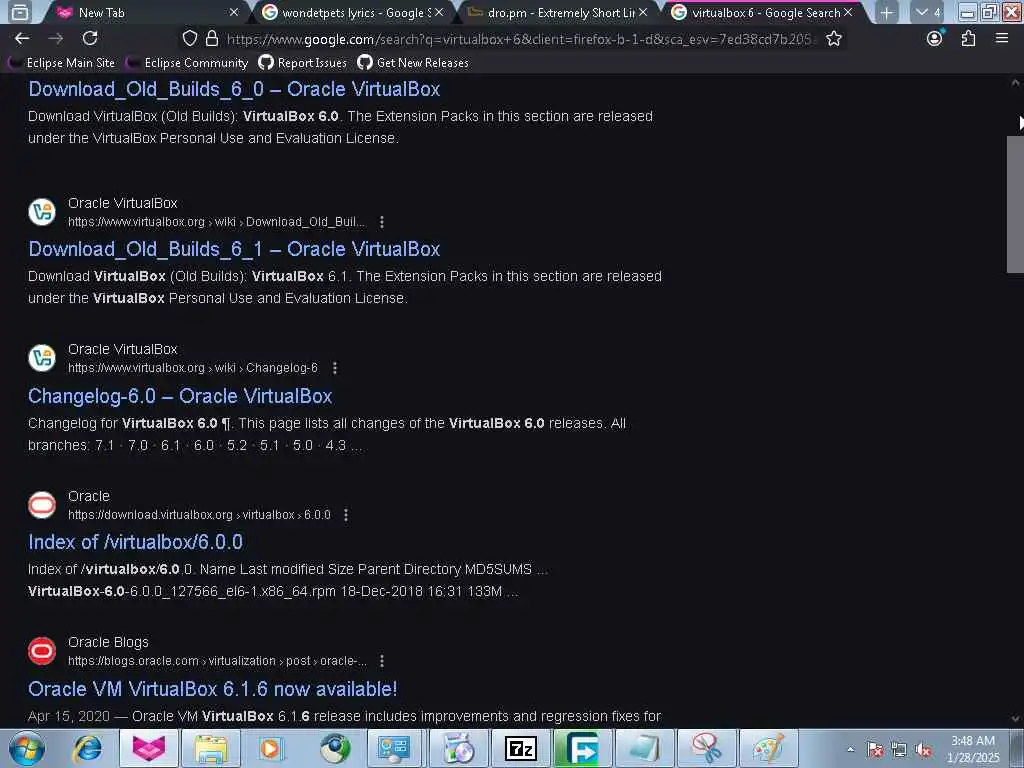Open Windows Explorer folder in taskbar
Viewport: 1024px width, 768px height.
click(x=210, y=748)
